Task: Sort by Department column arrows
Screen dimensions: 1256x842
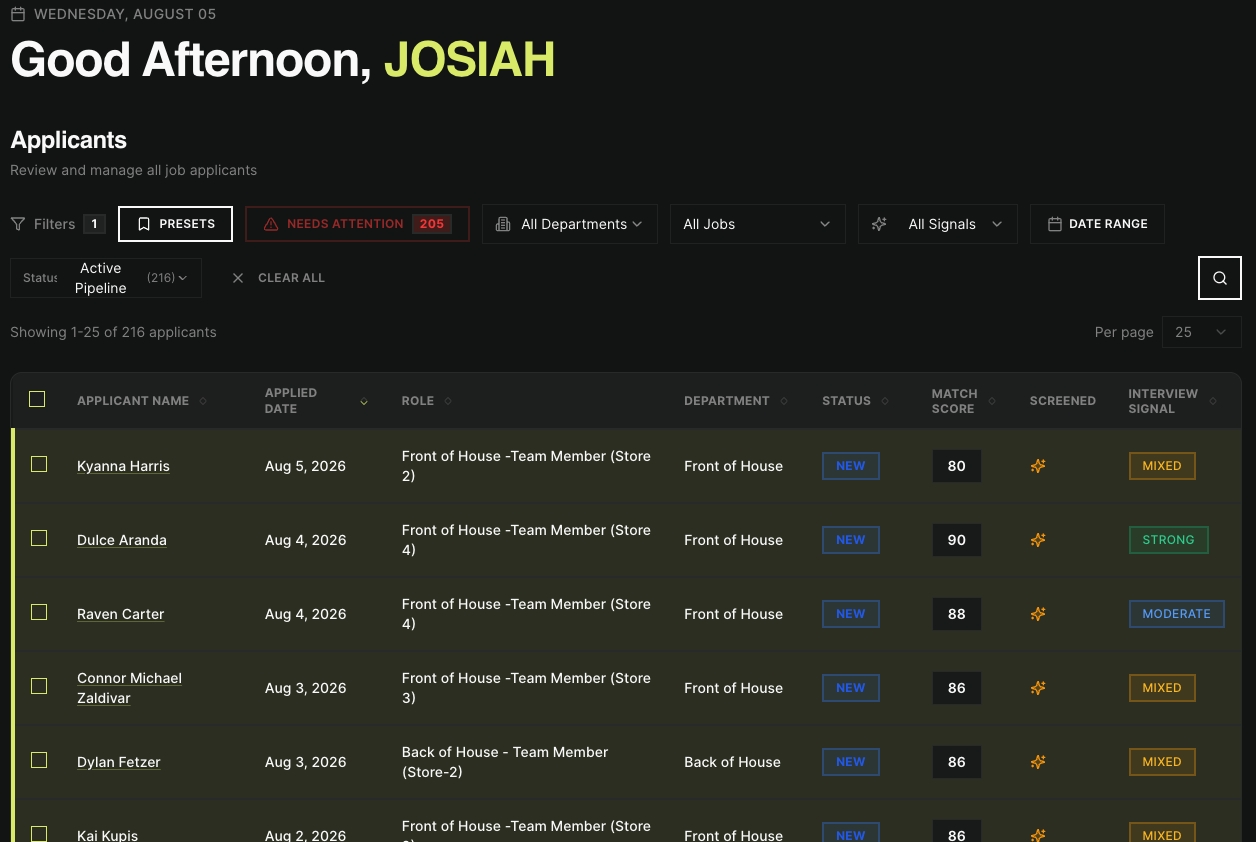Action: click(784, 401)
